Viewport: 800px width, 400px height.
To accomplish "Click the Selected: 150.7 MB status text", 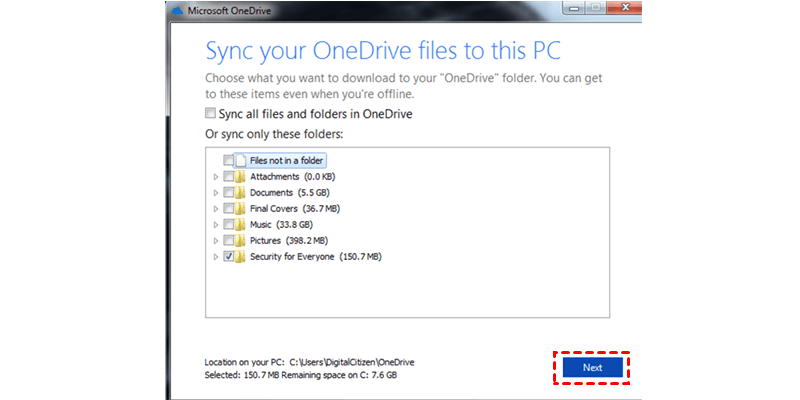I will 301,375.
